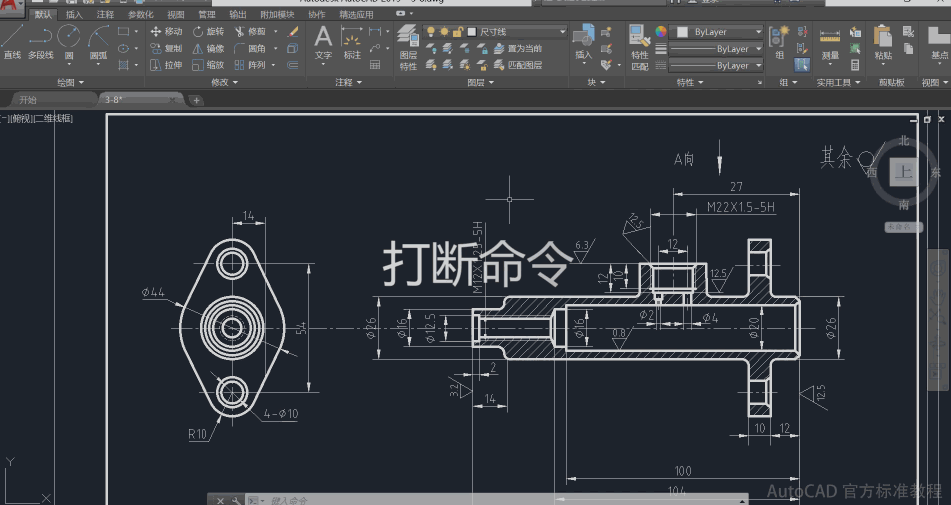Open 图层特性 (Layer Properties) manager

point(408,47)
